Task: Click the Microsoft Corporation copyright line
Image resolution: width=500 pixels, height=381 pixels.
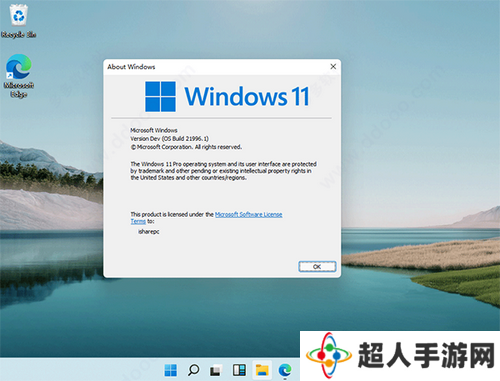Action: tap(186, 147)
